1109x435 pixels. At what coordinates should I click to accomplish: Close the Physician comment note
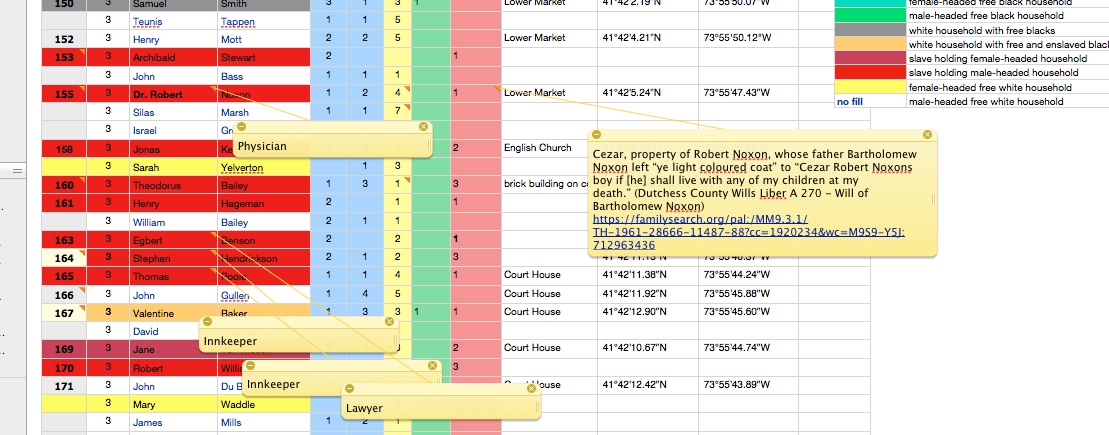[423, 127]
